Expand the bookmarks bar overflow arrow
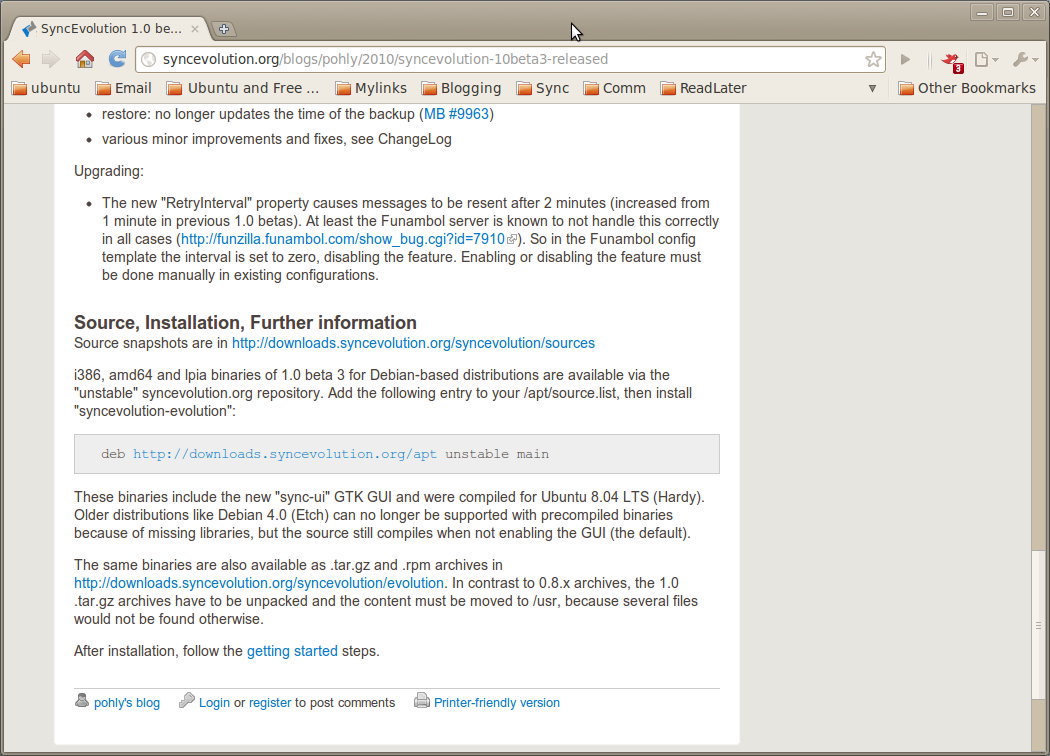Viewport: 1050px width, 756px height. pos(872,88)
